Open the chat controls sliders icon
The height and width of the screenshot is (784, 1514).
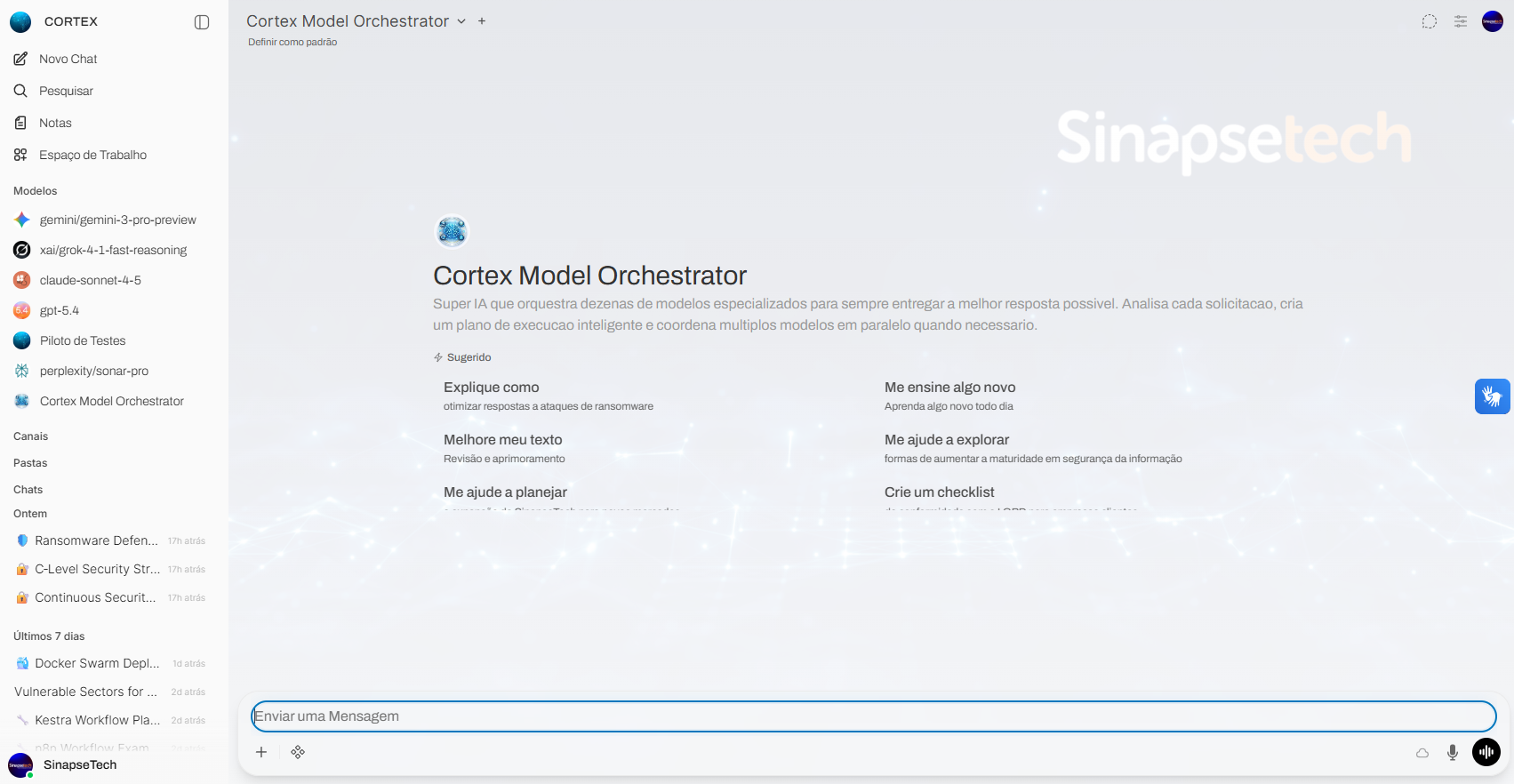click(x=1461, y=21)
